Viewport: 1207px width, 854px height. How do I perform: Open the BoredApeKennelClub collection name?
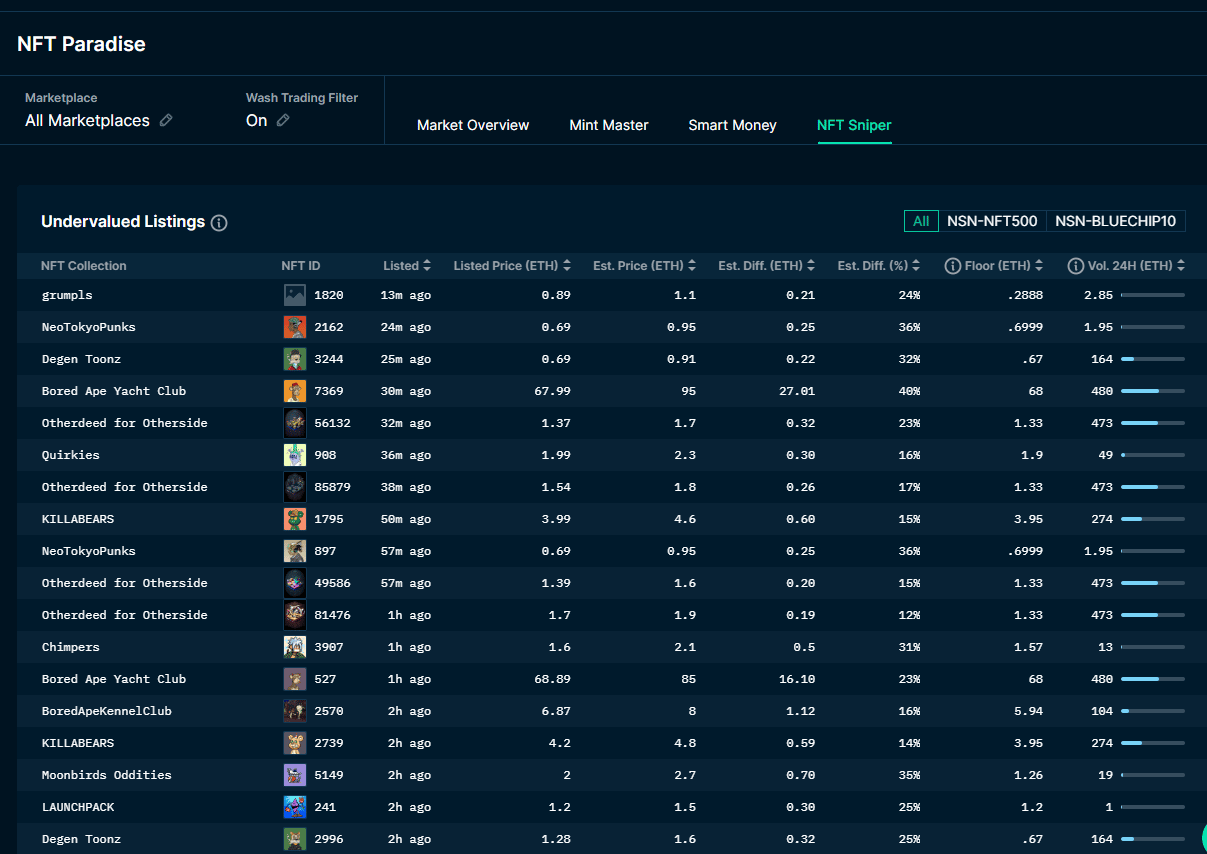tap(106, 711)
